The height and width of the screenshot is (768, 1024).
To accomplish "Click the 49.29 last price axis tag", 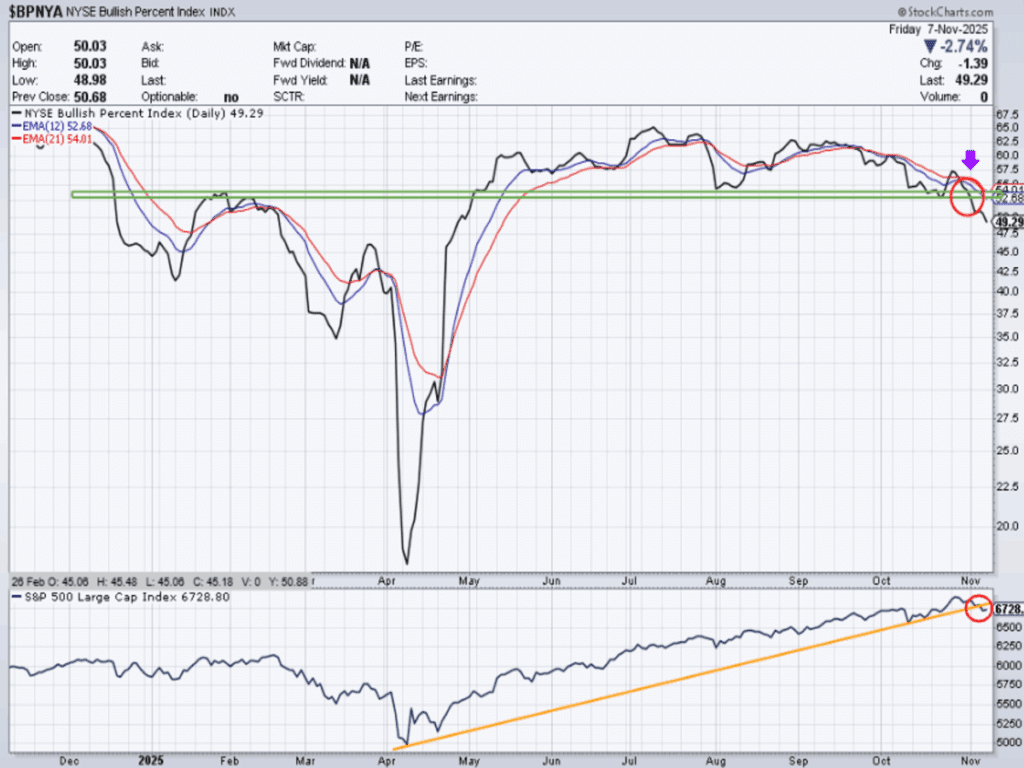I will tap(1008, 222).
